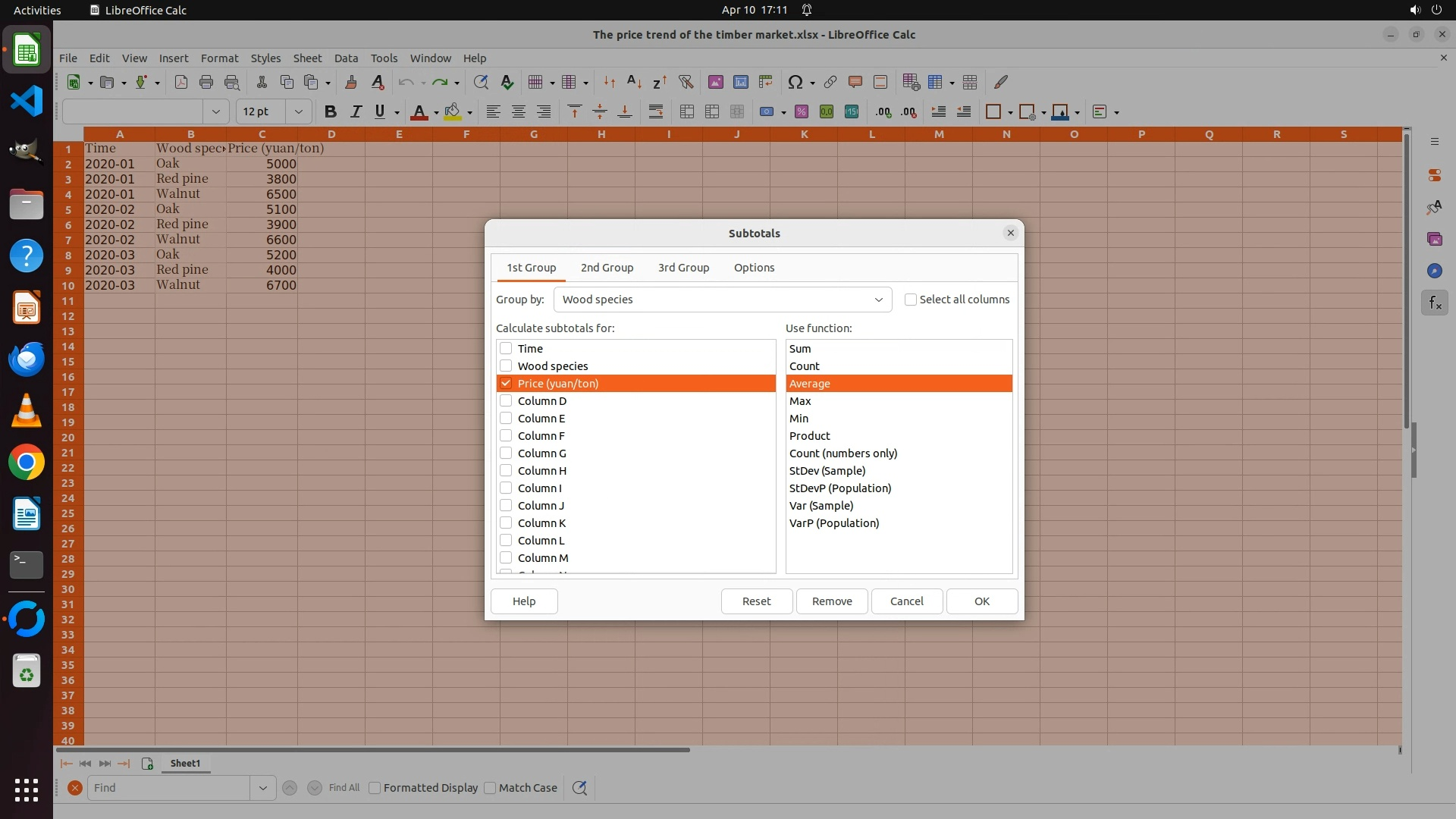Open the Name Box dropdown arrow
The height and width of the screenshot is (819, 1456).
point(216,112)
